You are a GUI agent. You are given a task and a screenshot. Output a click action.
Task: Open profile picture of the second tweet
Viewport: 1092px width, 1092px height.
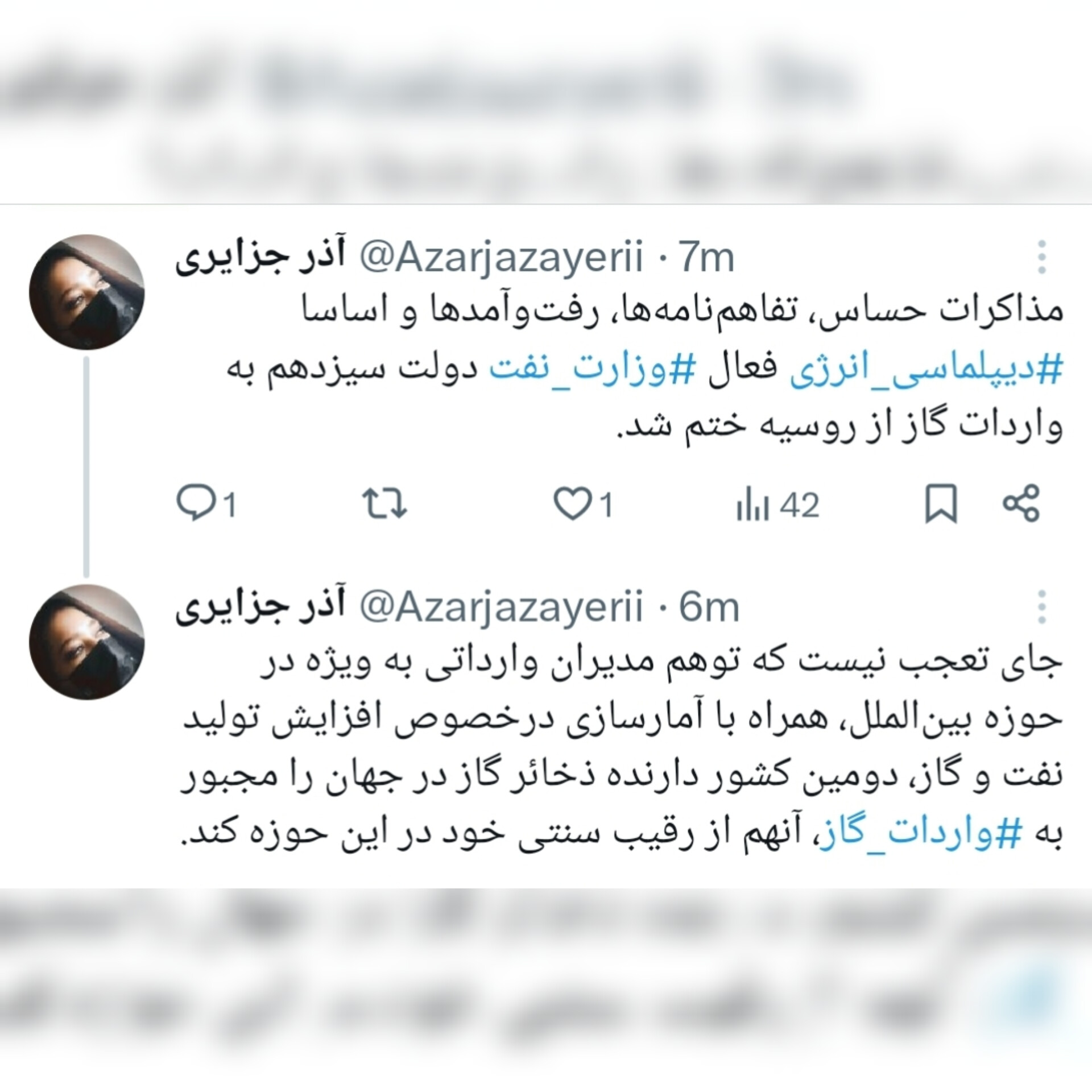click(x=86, y=642)
